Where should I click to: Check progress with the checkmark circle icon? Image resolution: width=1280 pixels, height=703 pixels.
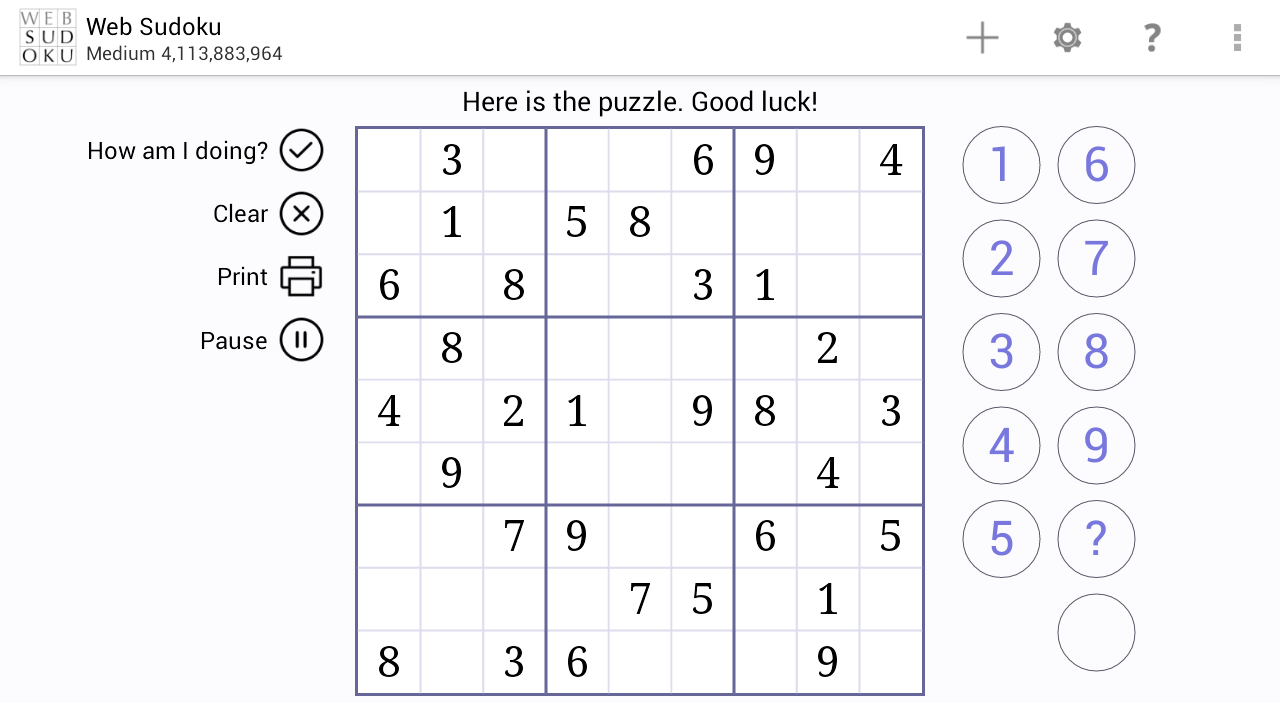301,151
